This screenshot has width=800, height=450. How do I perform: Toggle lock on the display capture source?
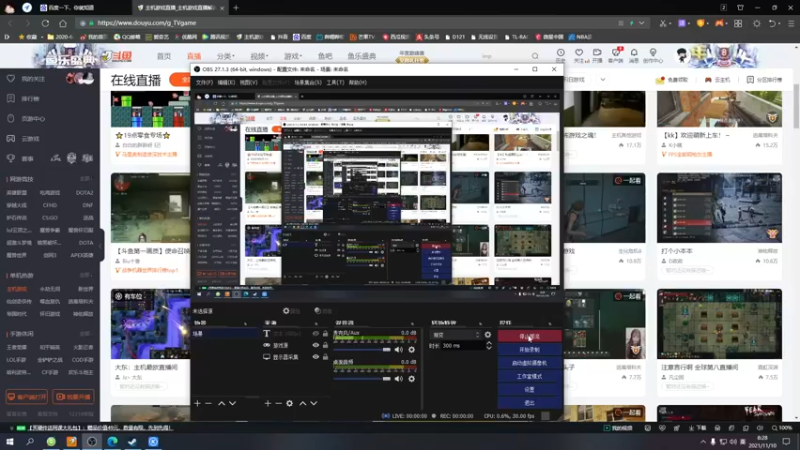[x=325, y=357]
